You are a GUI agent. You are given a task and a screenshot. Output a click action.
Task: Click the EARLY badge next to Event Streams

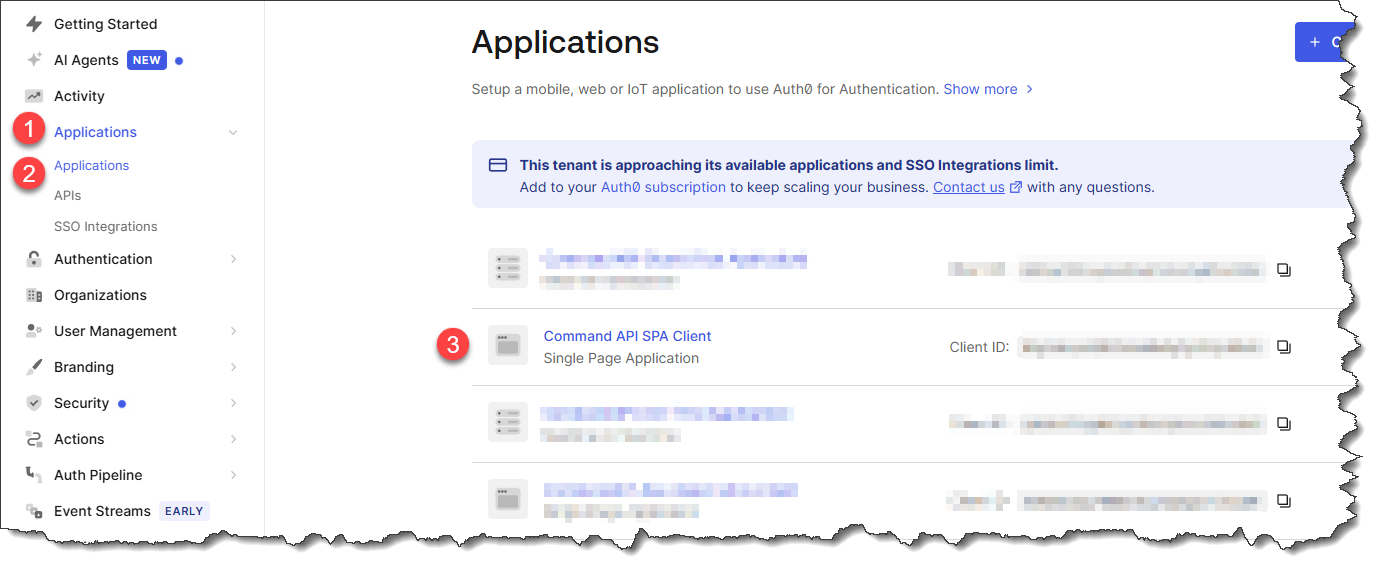tap(184, 511)
